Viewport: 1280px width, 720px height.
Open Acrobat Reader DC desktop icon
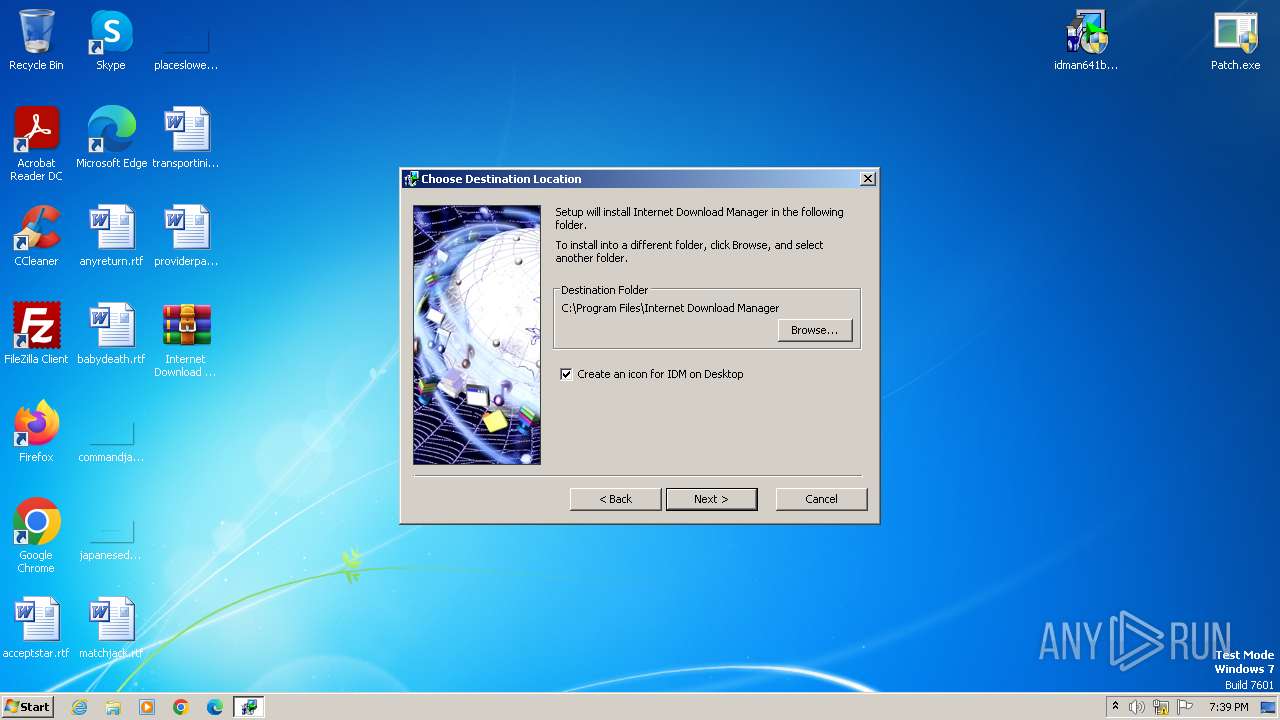click(x=36, y=144)
